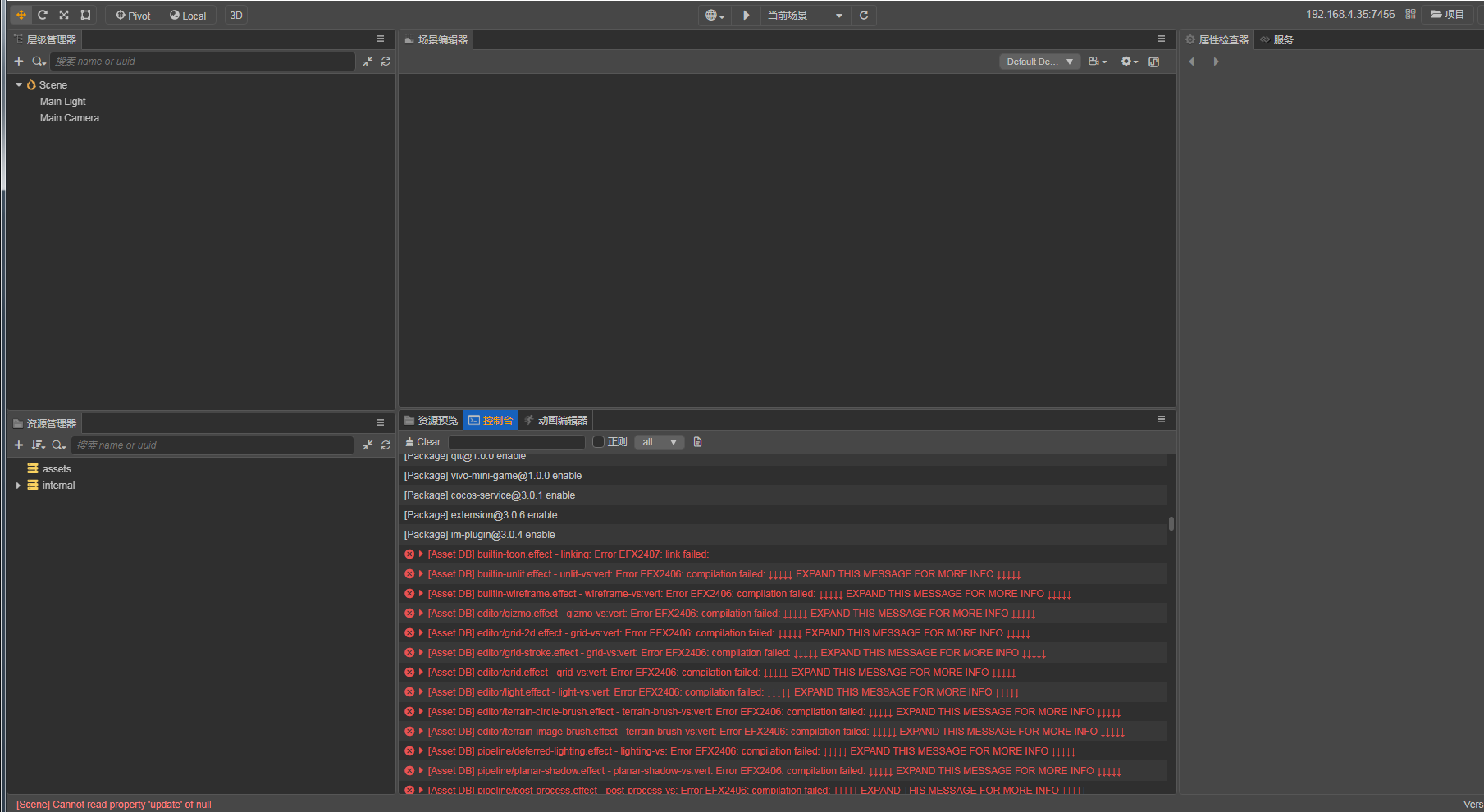Open the hierarchy search type dropdown
Screen dimensions: 1484x812
(x=39, y=62)
